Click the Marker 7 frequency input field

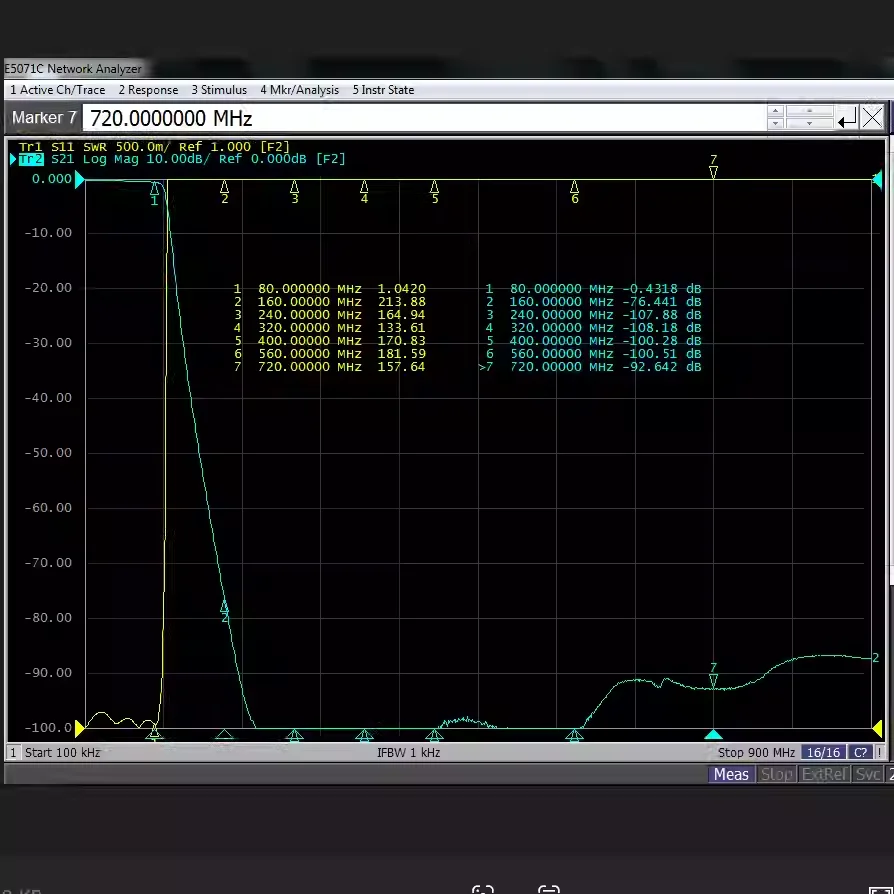pyautogui.click(x=424, y=119)
